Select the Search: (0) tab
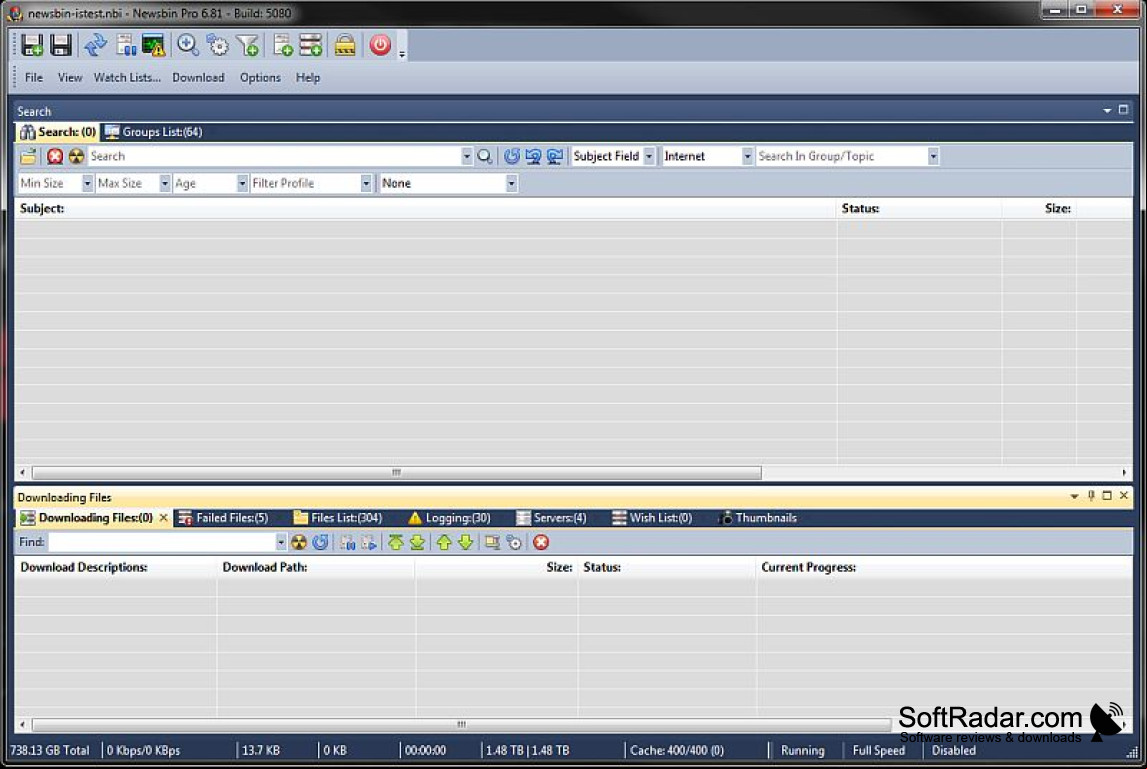This screenshot has height=769, width=1147. [58, 132]
